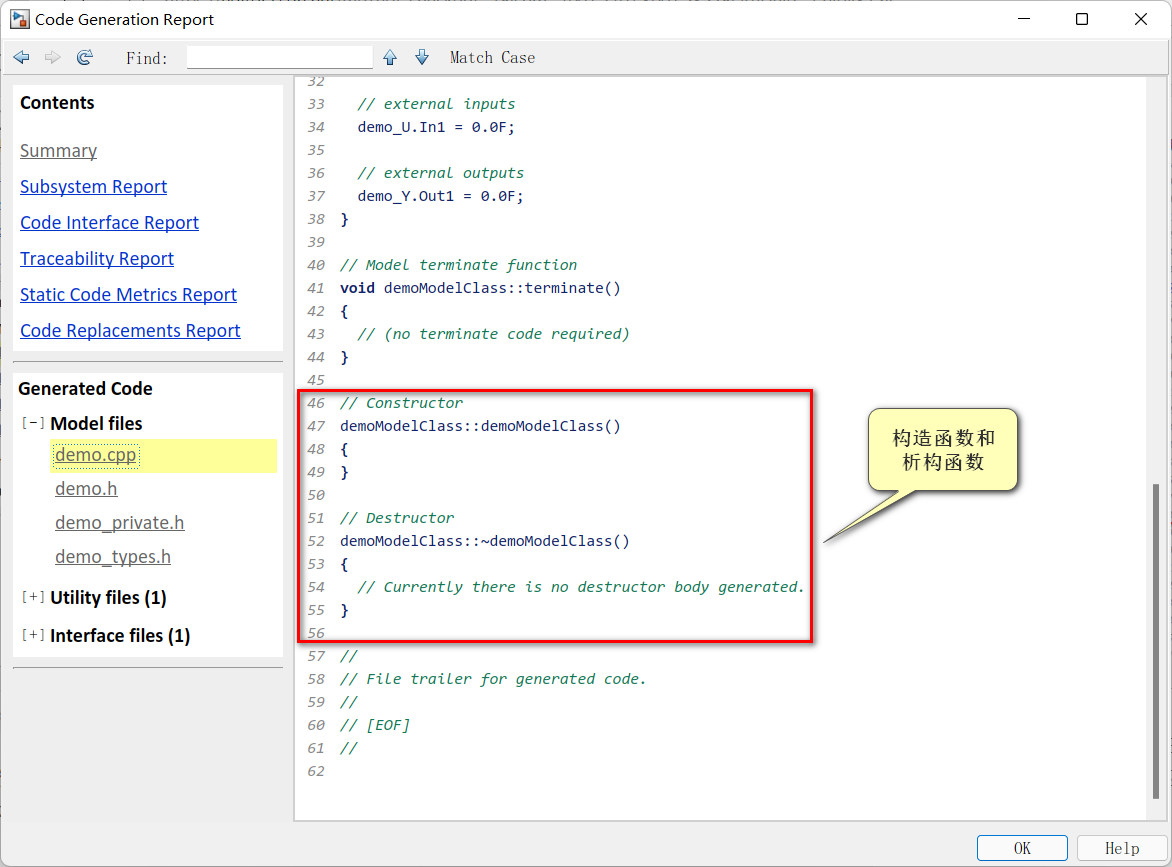Click the demo_U.In1 assignment line

coord(436,127)
